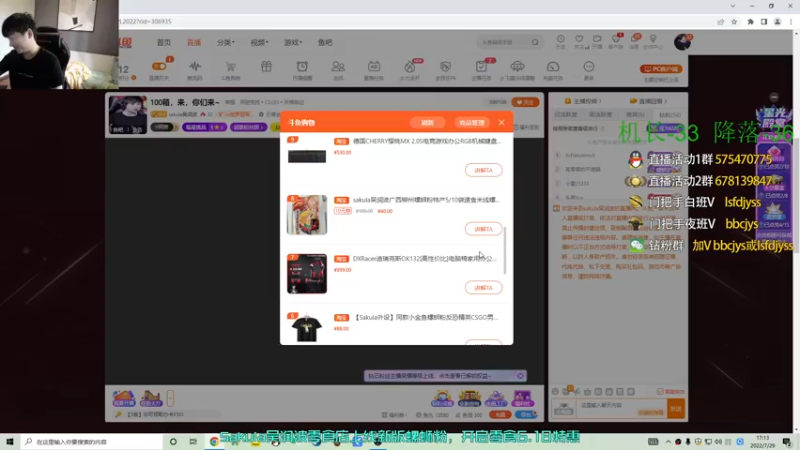Image resolution: width=800 pixels, height=450 pixels.
Task: Open the DXRacer gaming chair product title
Action: tap(424, 259)
